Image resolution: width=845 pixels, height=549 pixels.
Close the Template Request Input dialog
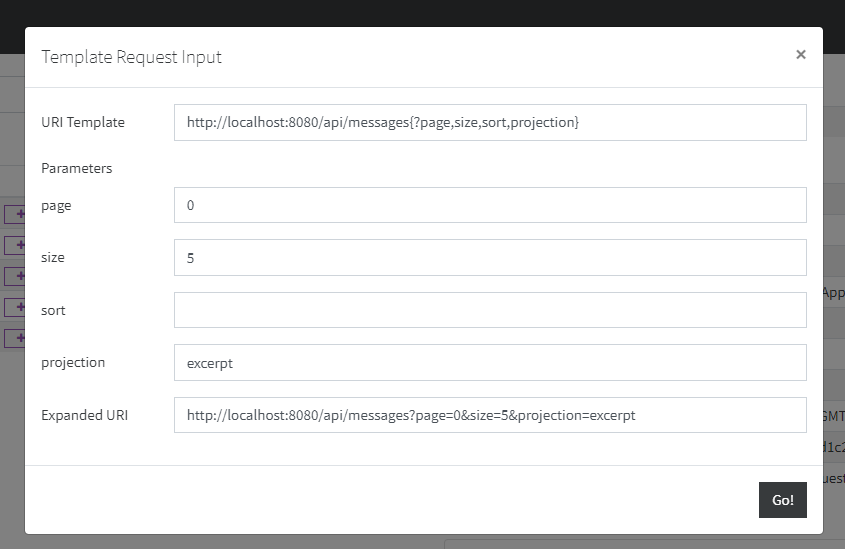point(800,55)
